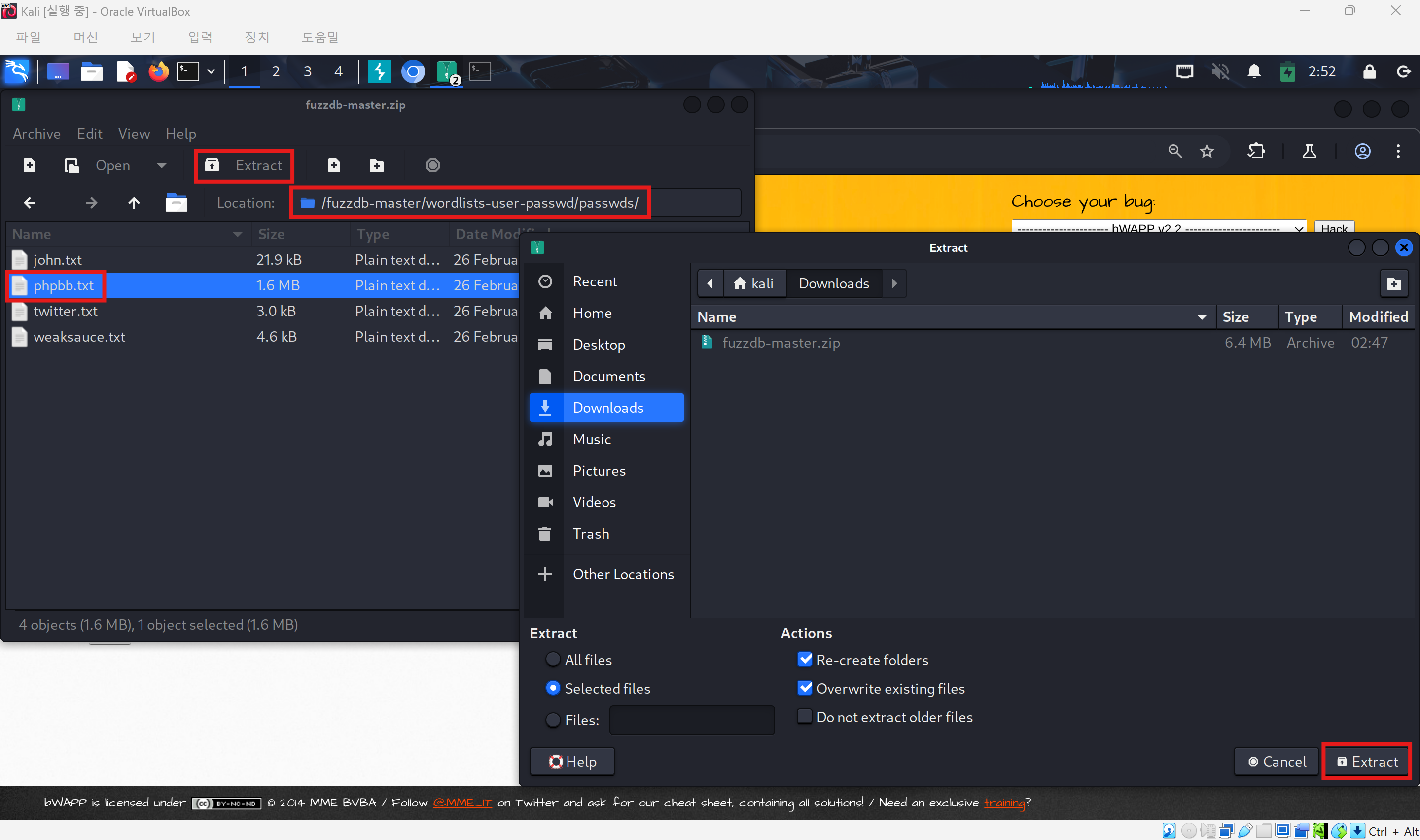The width and height of the screenshot is (1420, 840).
Task: Enable Do not extract older files
Action: click(804, 717)
